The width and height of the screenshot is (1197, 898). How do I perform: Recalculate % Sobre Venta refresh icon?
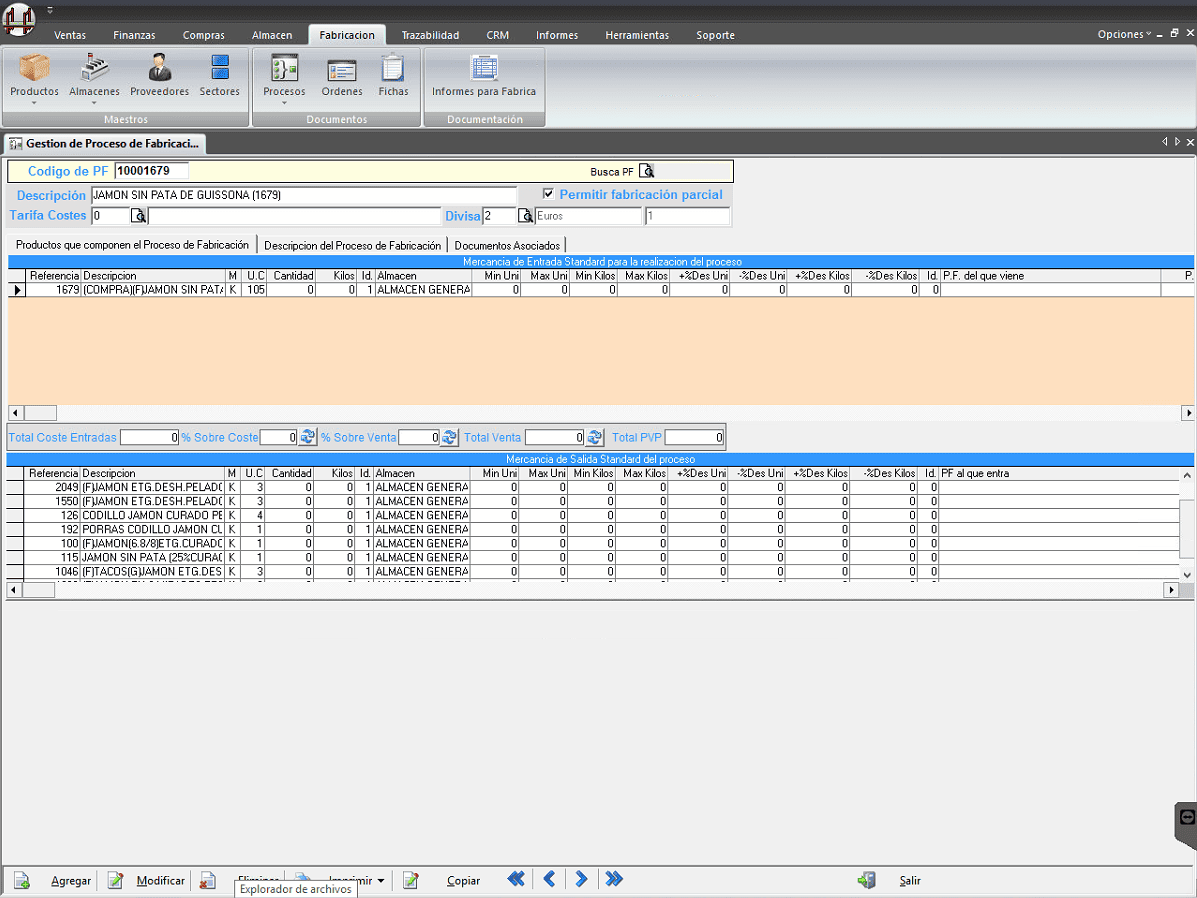(450, 437)
